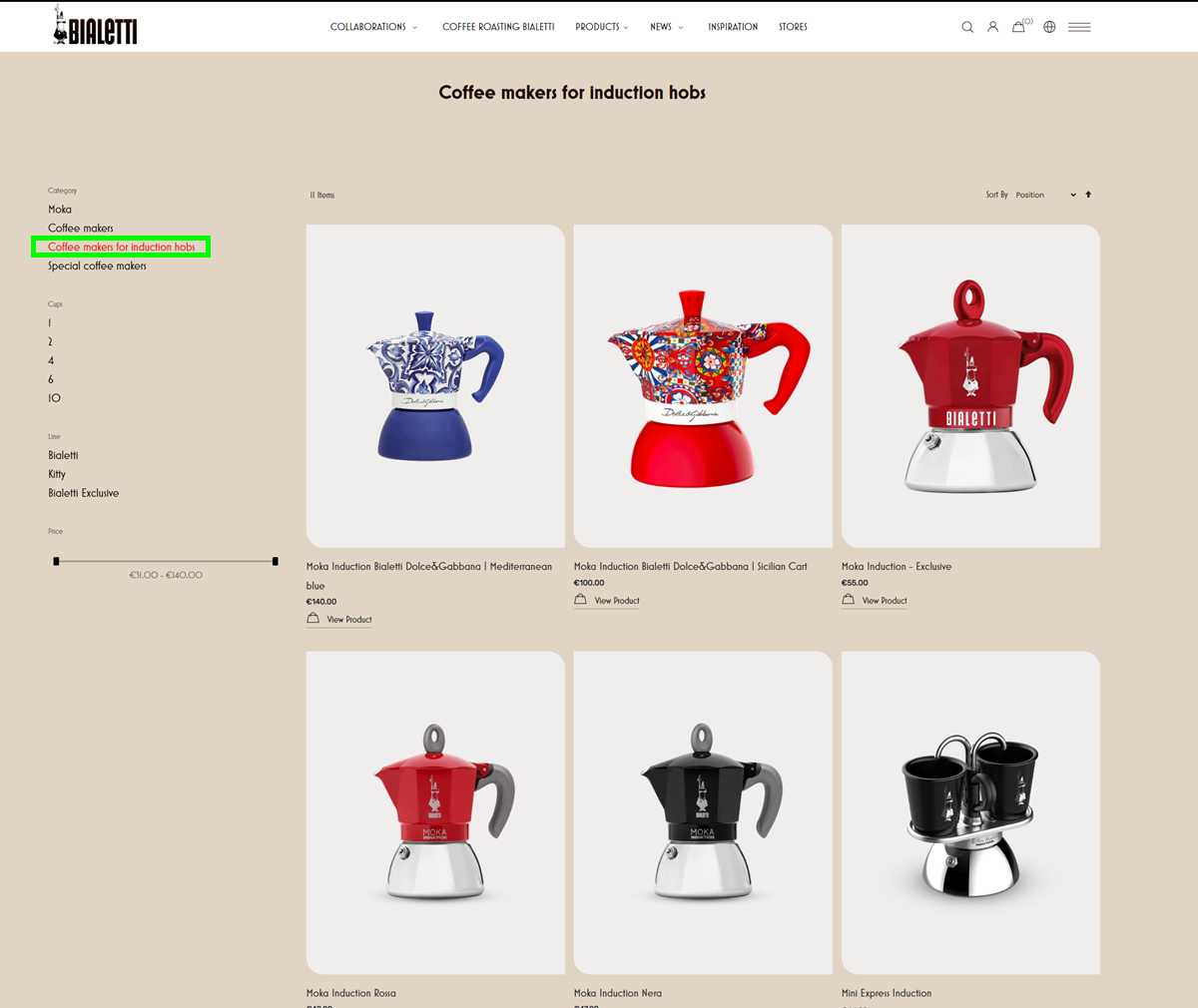Click bag icon under Mediterranean blue product
1198x1008 pixels.
[312, 619]
